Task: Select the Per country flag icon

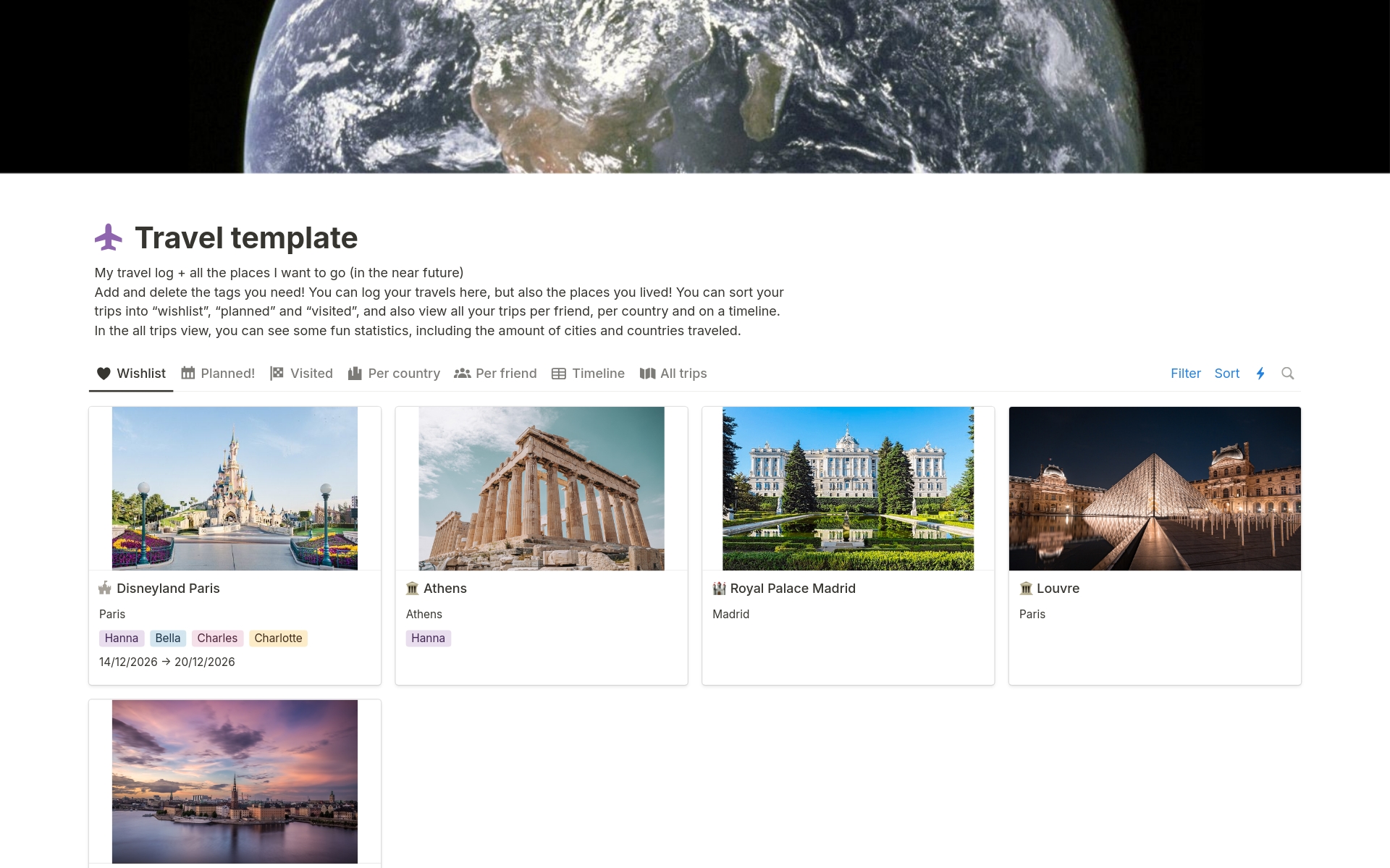Action: click(x=354, y=373)
